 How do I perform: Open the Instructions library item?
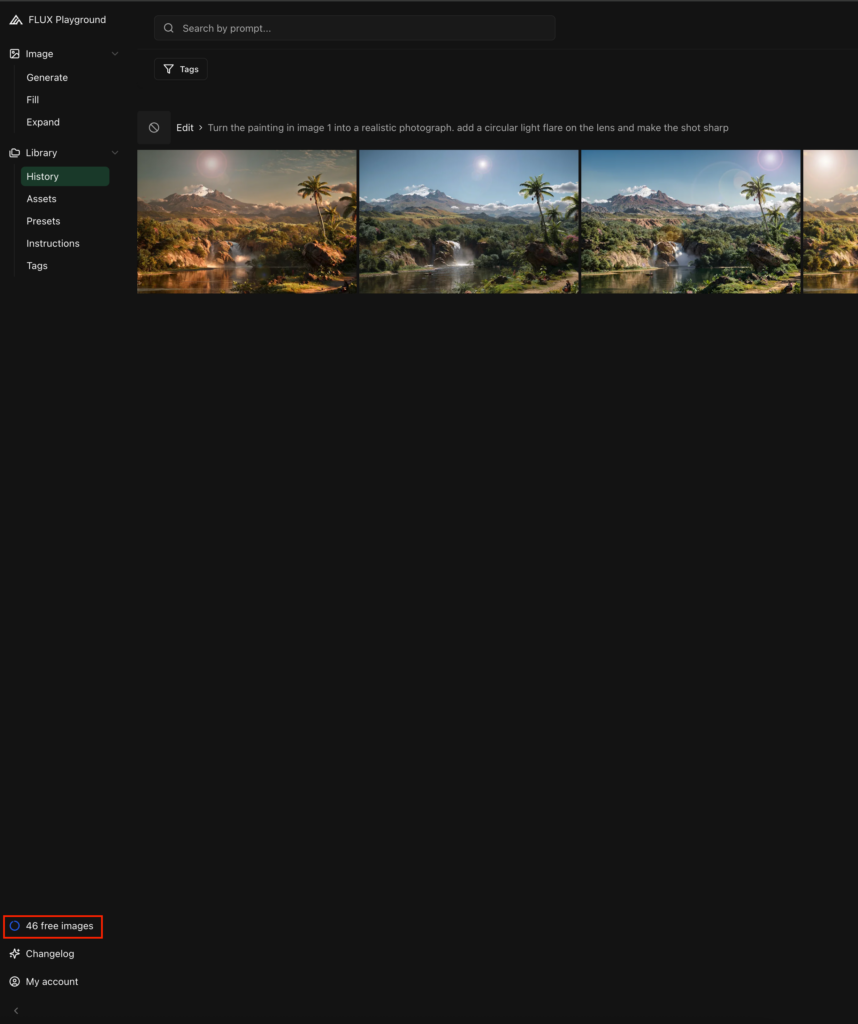click(x=53, y=244)
